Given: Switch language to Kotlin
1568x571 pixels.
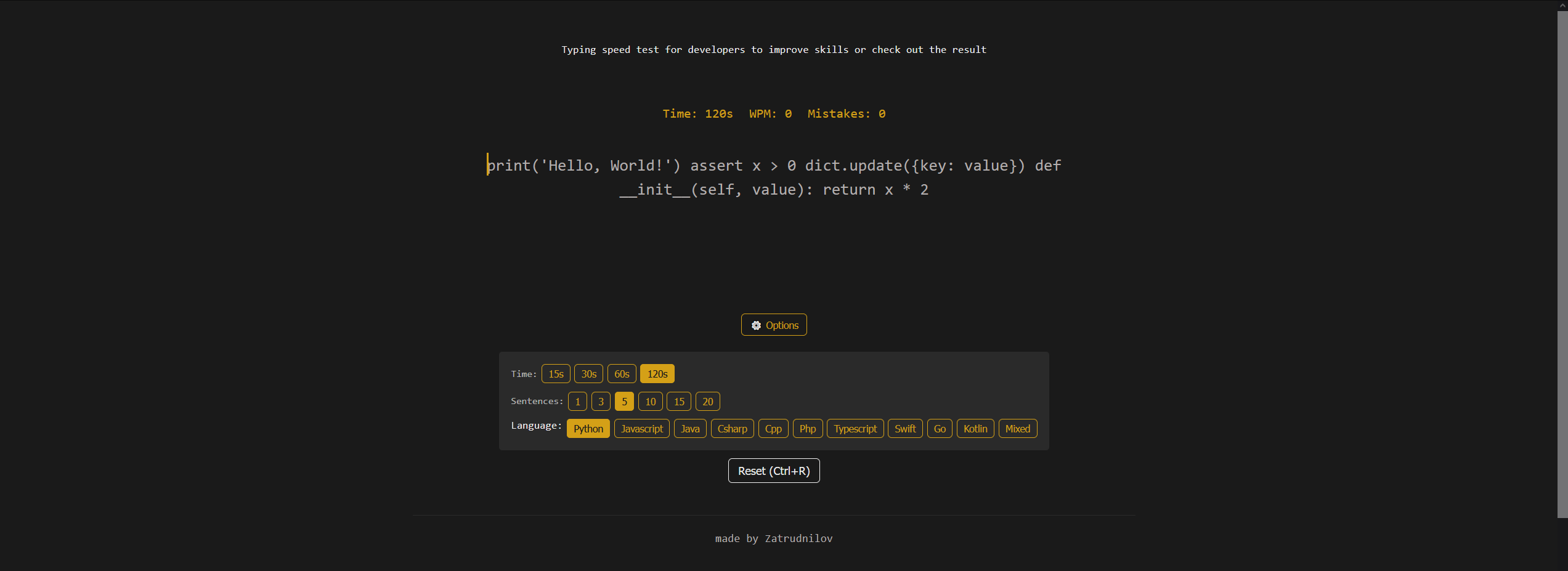Looking at the screenshot, I should (x=975, y=429).
